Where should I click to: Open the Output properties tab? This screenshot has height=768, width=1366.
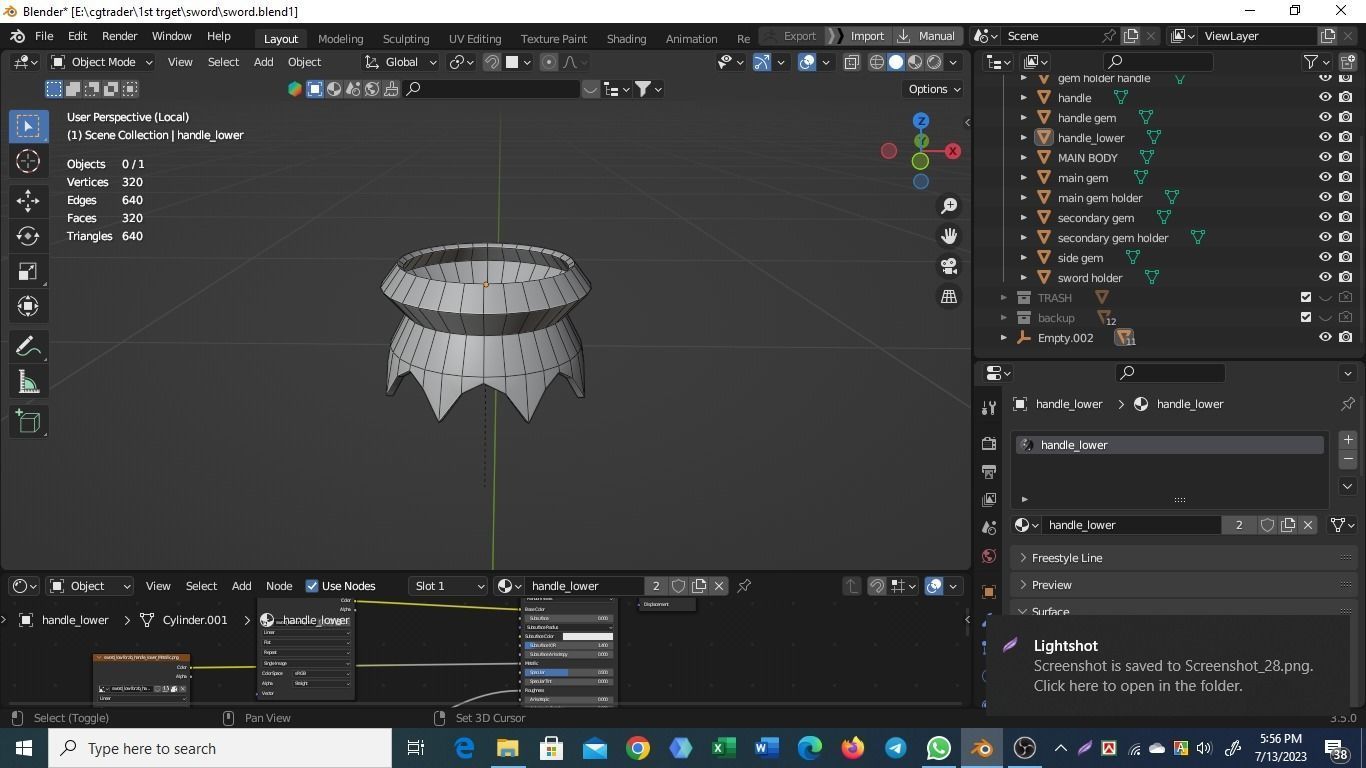point(989,471)
